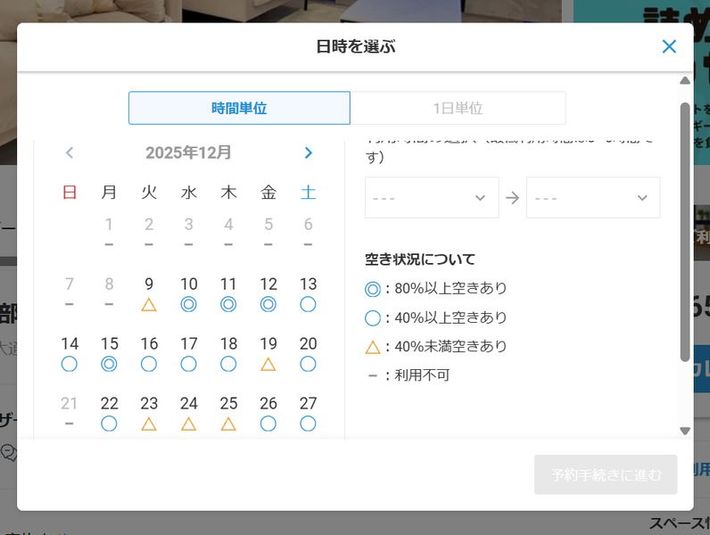Open the start time dropdown

point(431,198)
